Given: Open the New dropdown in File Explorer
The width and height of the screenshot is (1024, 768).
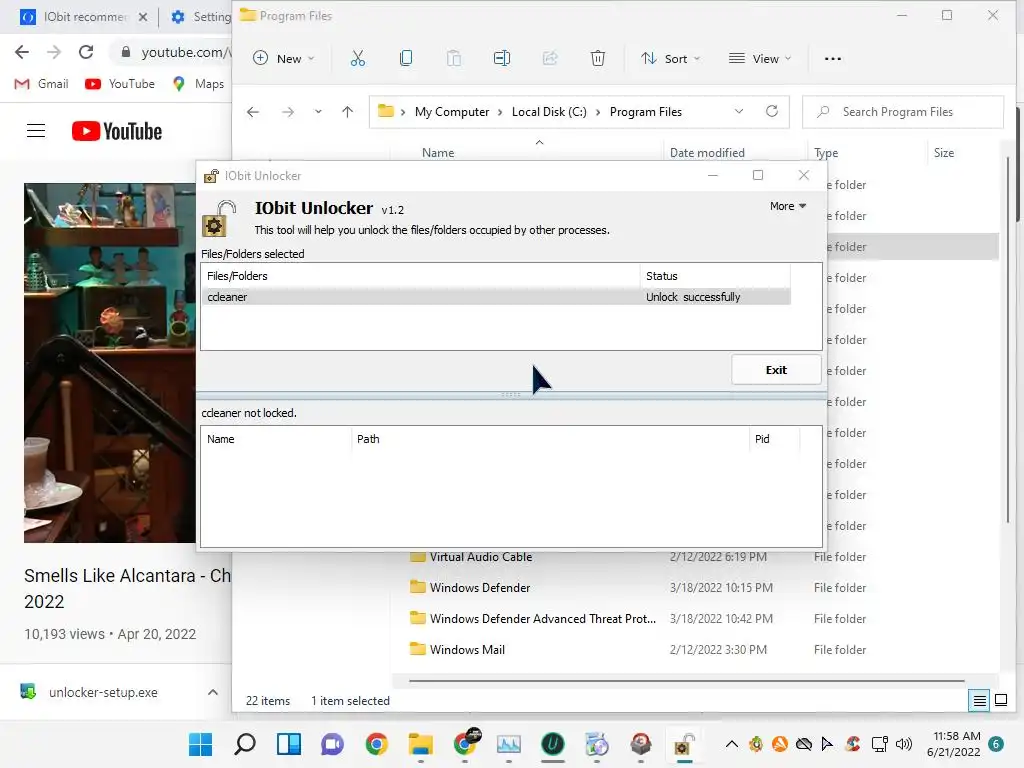Looking at the screenshot, I should [283, 59].
